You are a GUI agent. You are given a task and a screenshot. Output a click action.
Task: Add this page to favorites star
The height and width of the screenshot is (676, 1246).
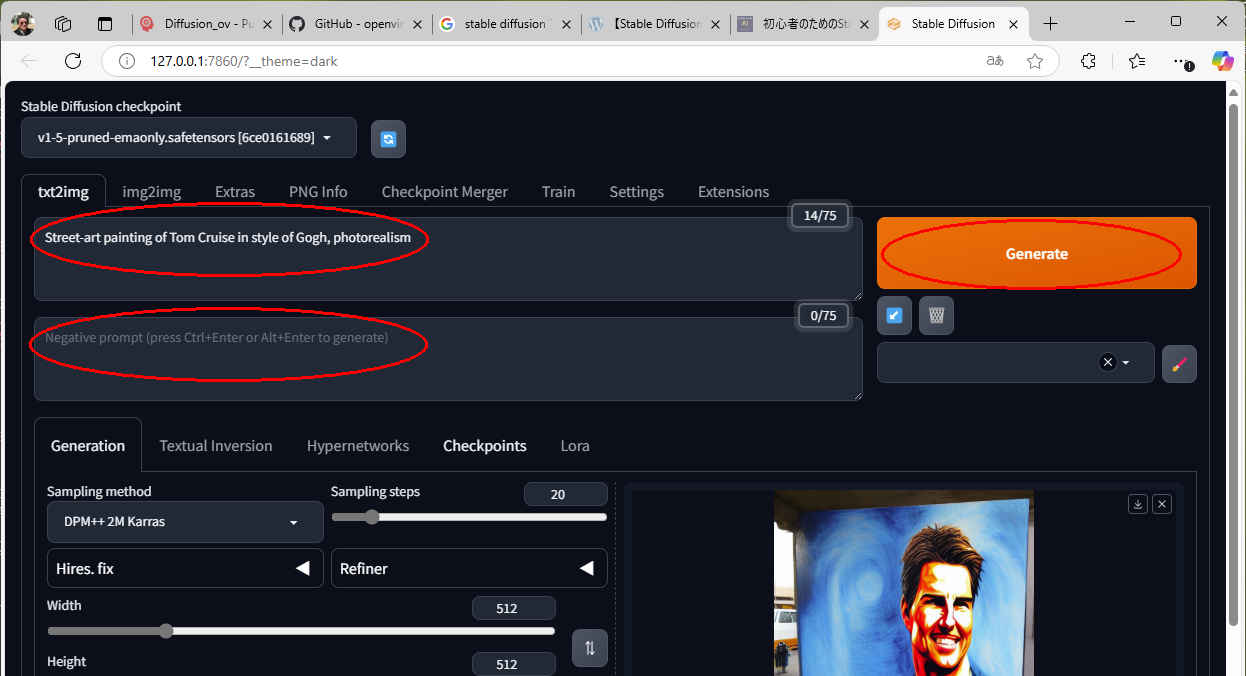[x=1035, y=61]
